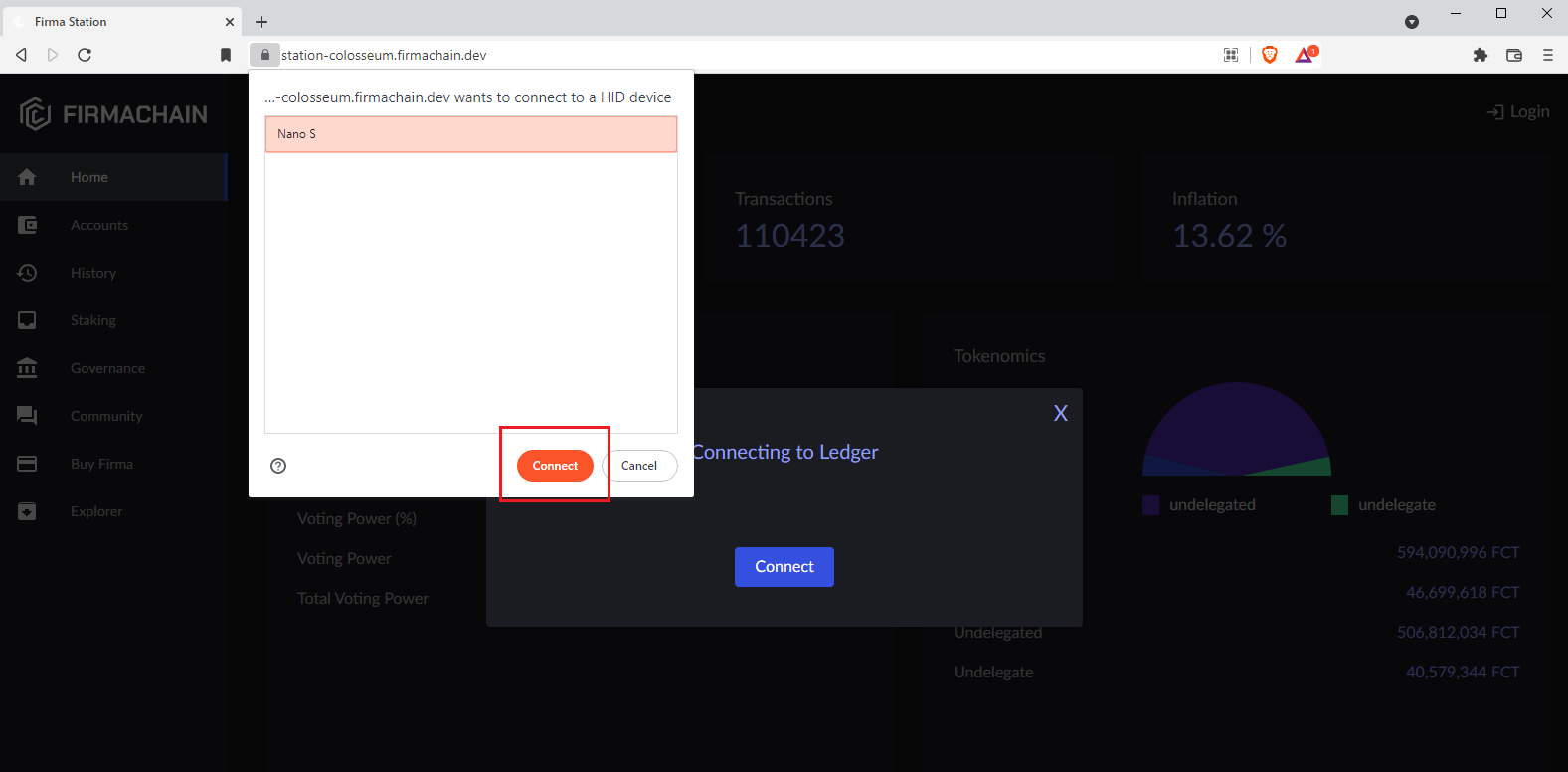Click the help question mark icon

[x=278, y=466]
